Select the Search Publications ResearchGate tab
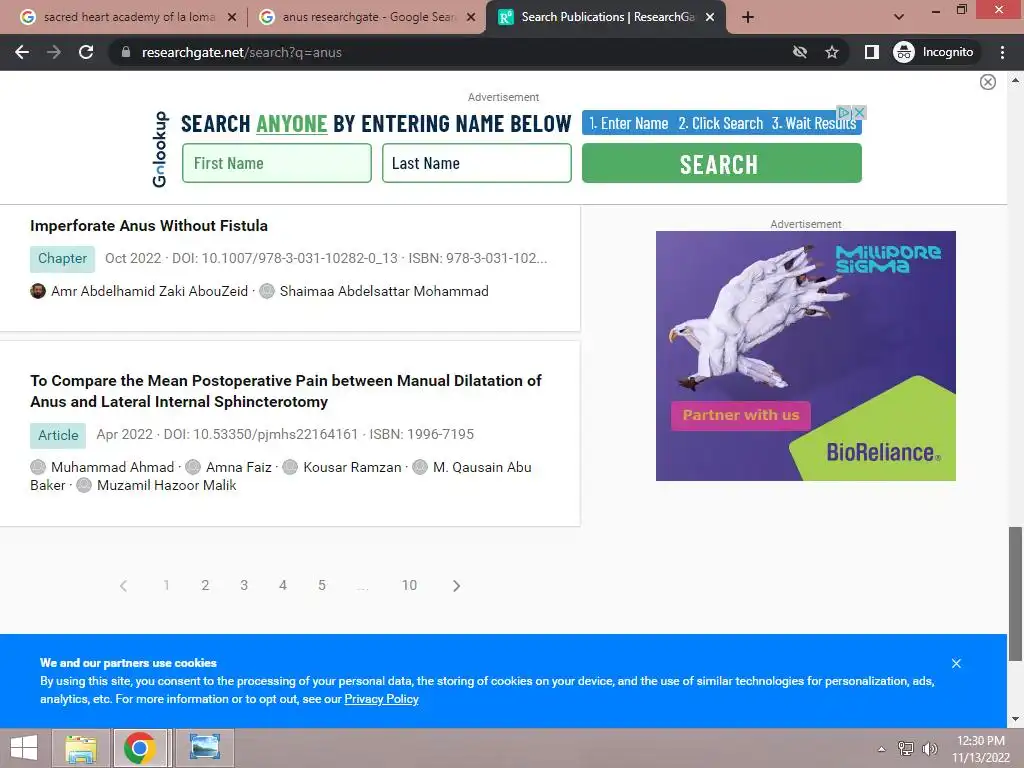Image resolution: width=1024 pixels, height=768 pixels. [607, 17]
